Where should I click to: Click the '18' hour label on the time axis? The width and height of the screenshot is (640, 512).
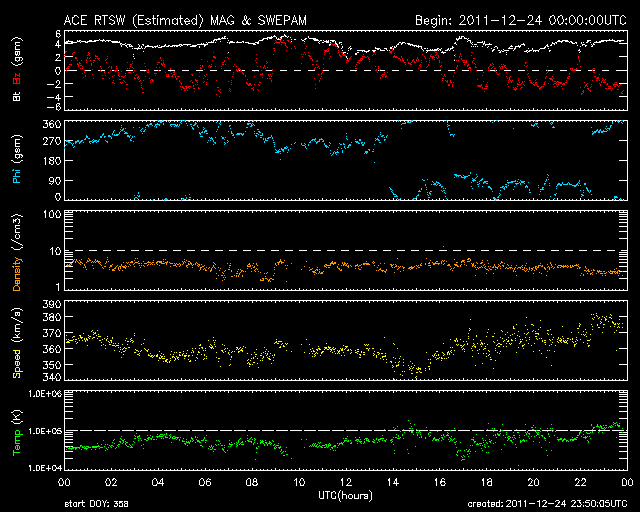click(487, 483)
